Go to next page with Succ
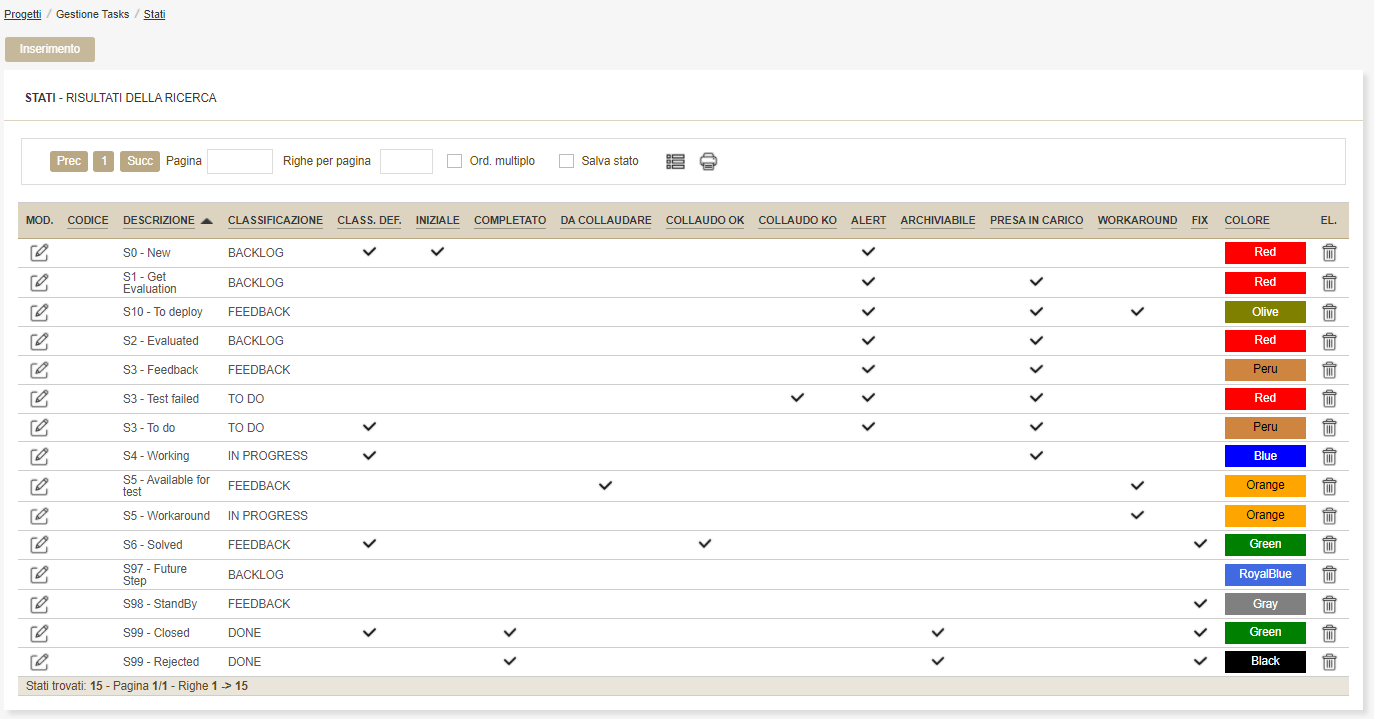This screenshot has height=719, width=1374. pos(140,161)
